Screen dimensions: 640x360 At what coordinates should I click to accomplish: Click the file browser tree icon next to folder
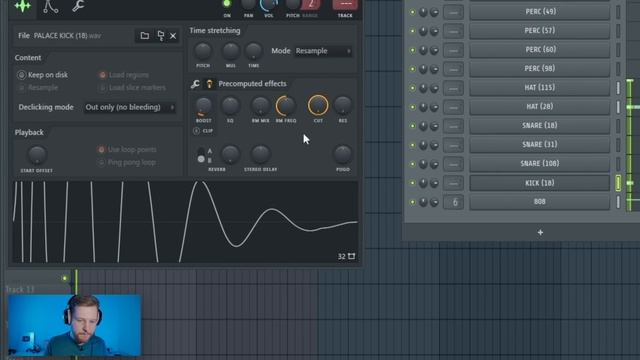pos(160,36)
